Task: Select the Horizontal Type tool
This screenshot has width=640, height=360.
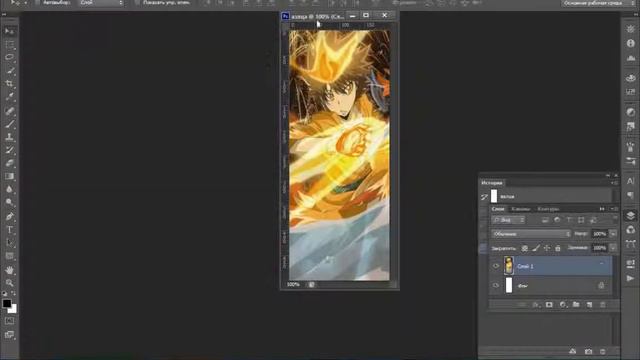Action: coord(9,229)
